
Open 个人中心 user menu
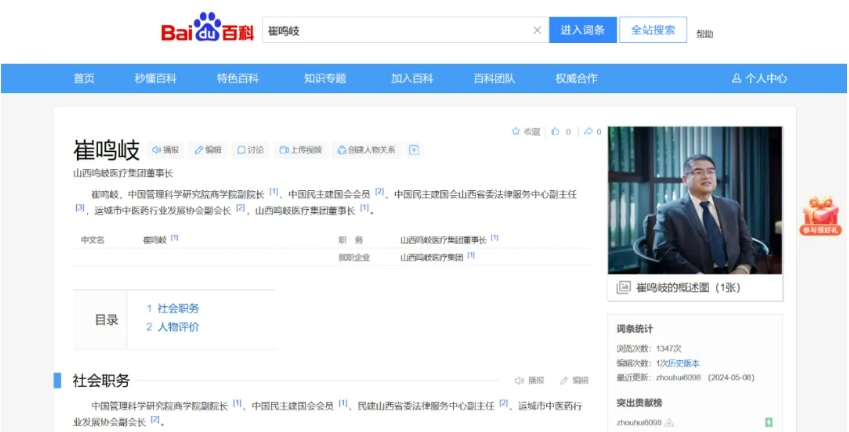759,78
